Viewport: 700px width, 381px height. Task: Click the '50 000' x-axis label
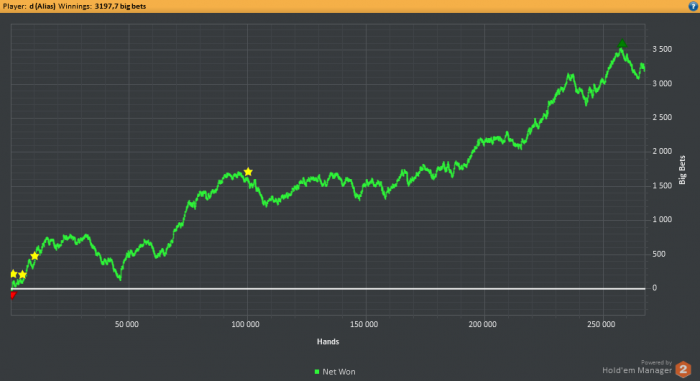pyautogui.click(x=127, y=324)
